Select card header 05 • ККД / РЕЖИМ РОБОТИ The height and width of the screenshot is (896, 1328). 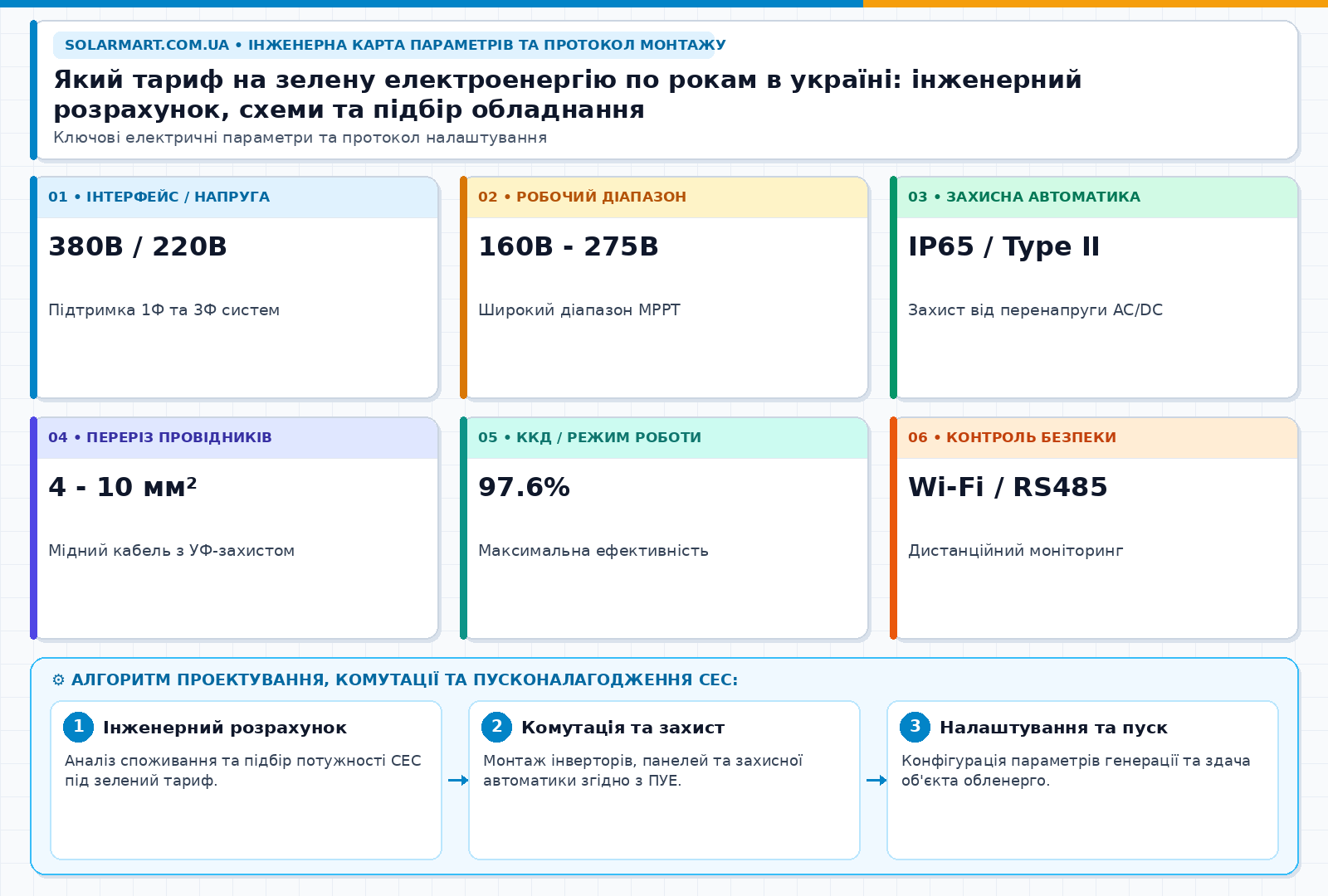(667, 438)
